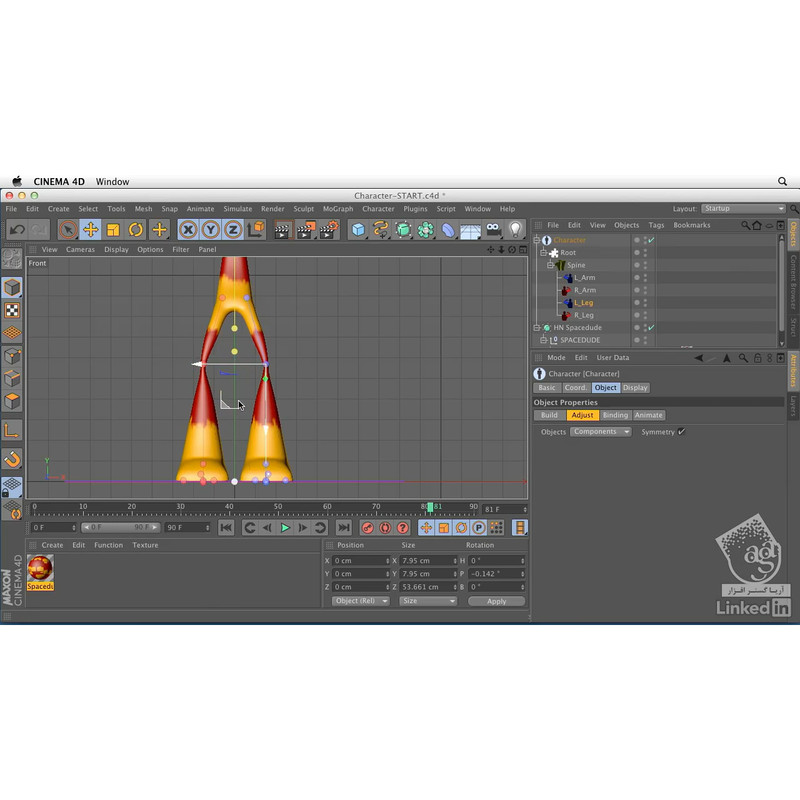Click the Enable Snap magnet icon

click(x=12, y=459)
